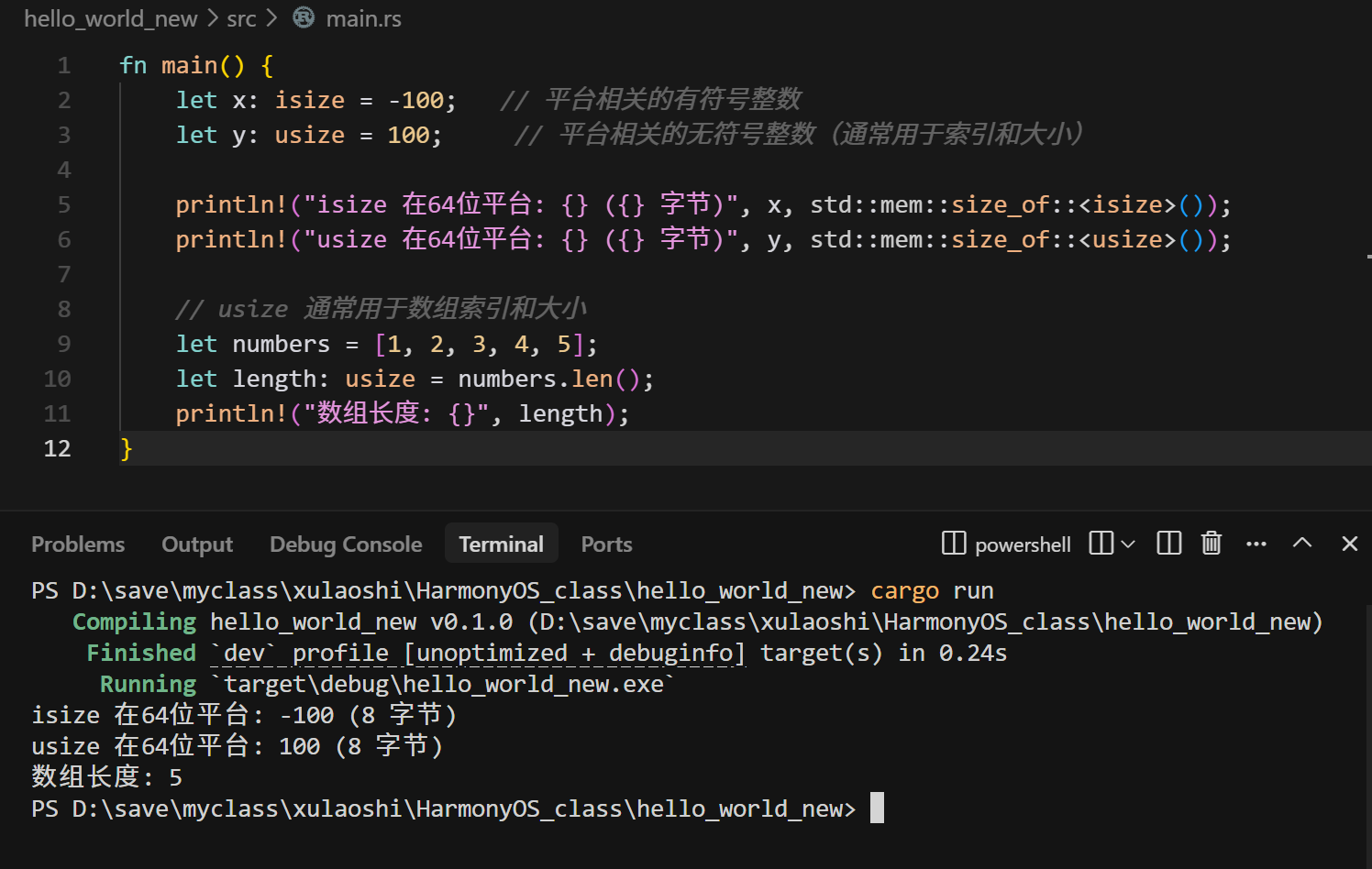Click the terminal prompt cursor
1372x869 pixels.
pos(877,808)
